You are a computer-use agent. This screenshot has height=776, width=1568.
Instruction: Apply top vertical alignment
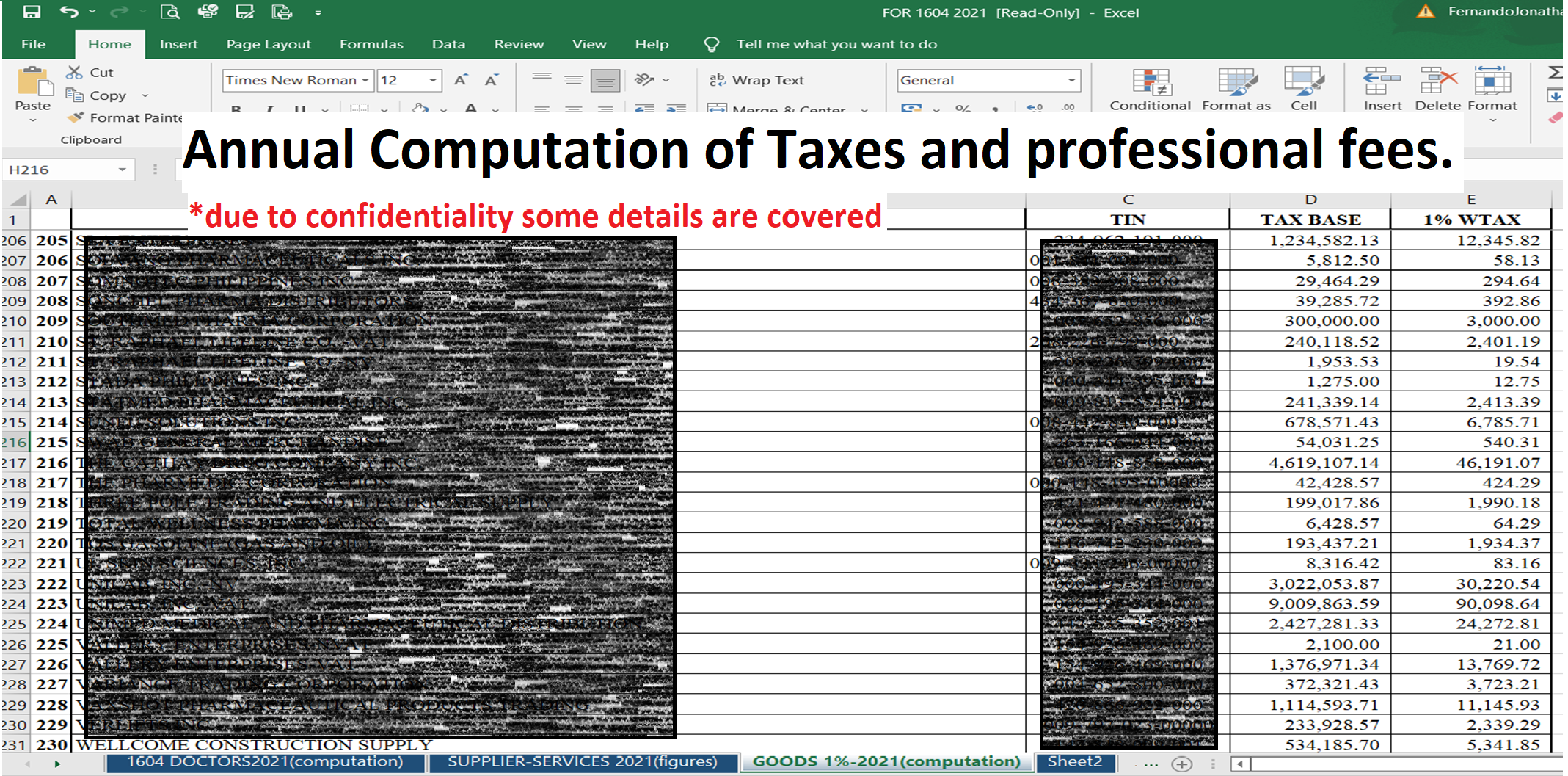pos(541,80)
